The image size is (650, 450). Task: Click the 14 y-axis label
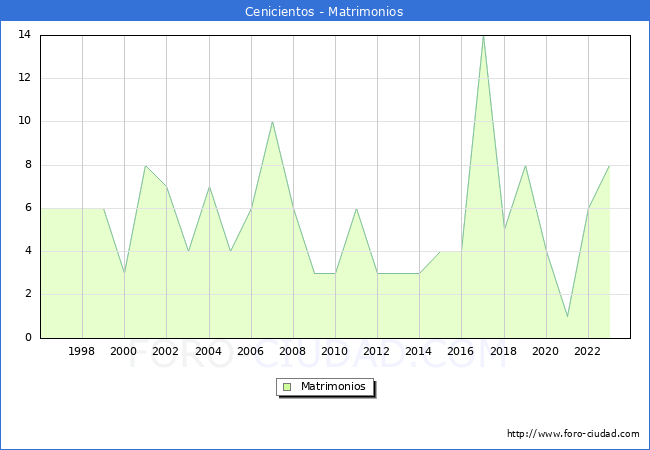(25, 34)
